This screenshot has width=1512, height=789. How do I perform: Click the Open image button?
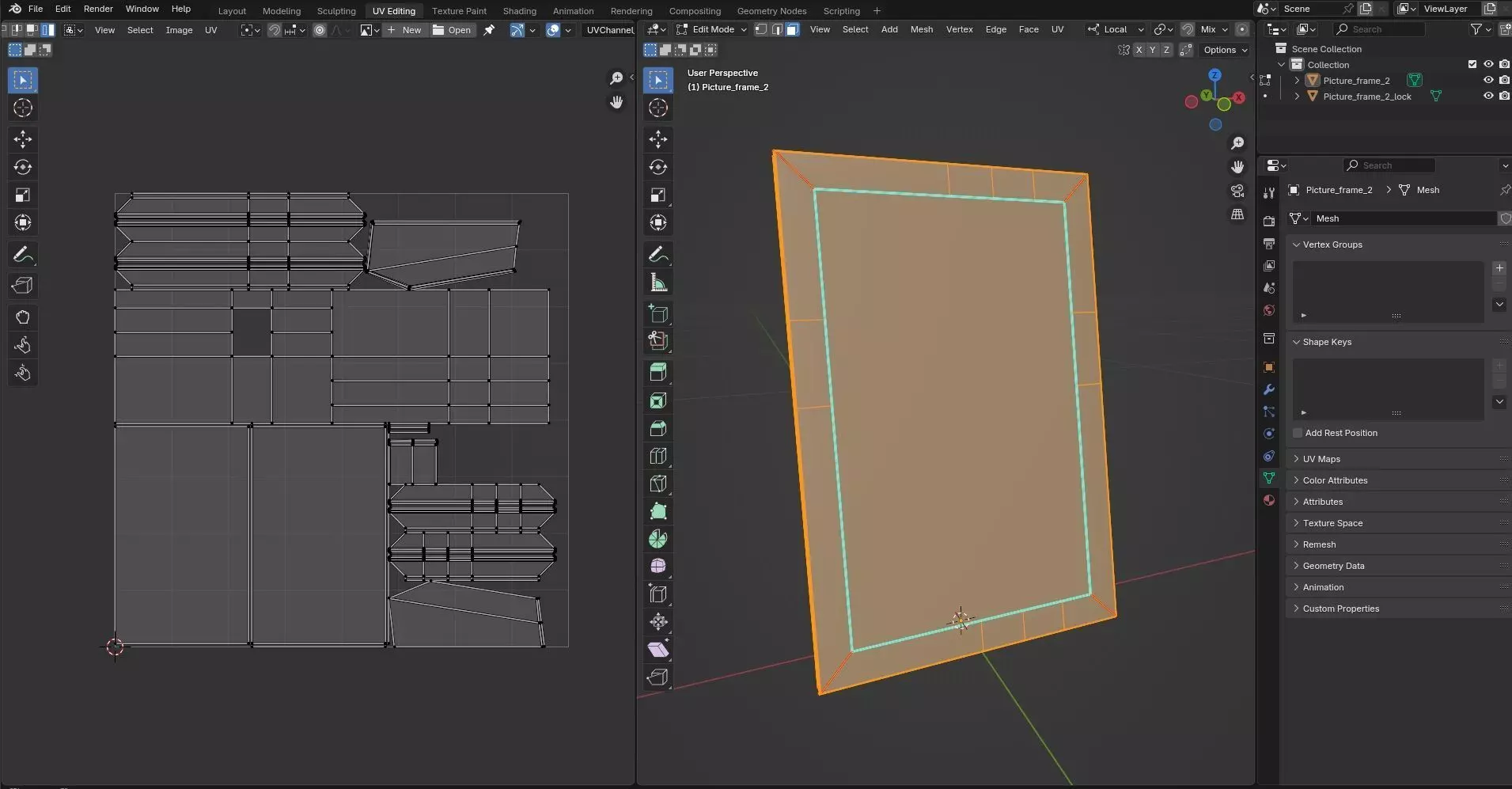click(453, 30)
